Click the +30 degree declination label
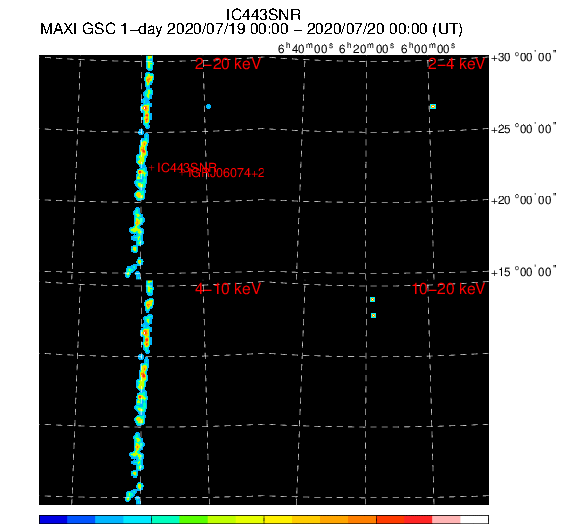The image size is (570, 525). (x=523, y=57)
